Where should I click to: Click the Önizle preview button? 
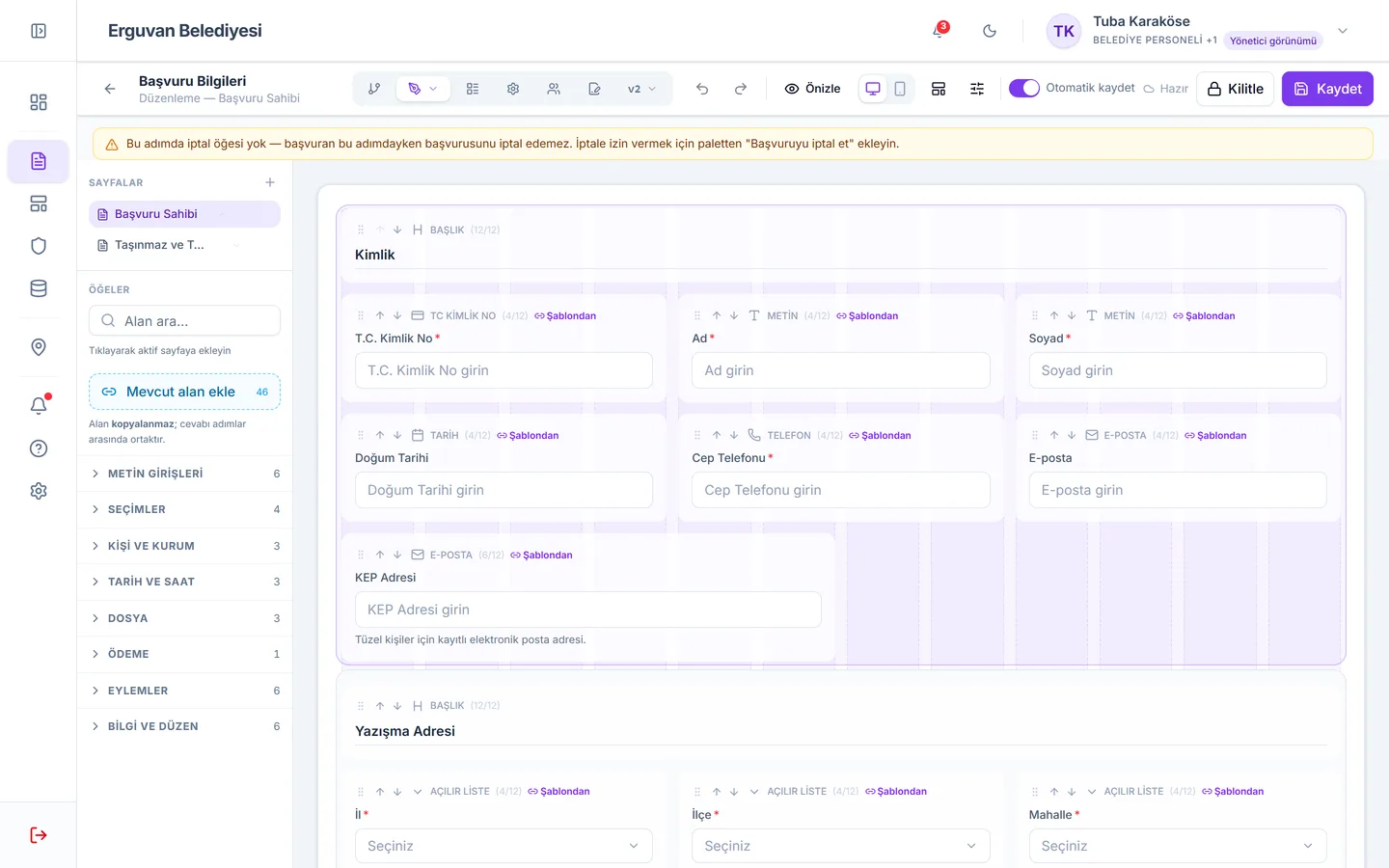tap(812, 89)
